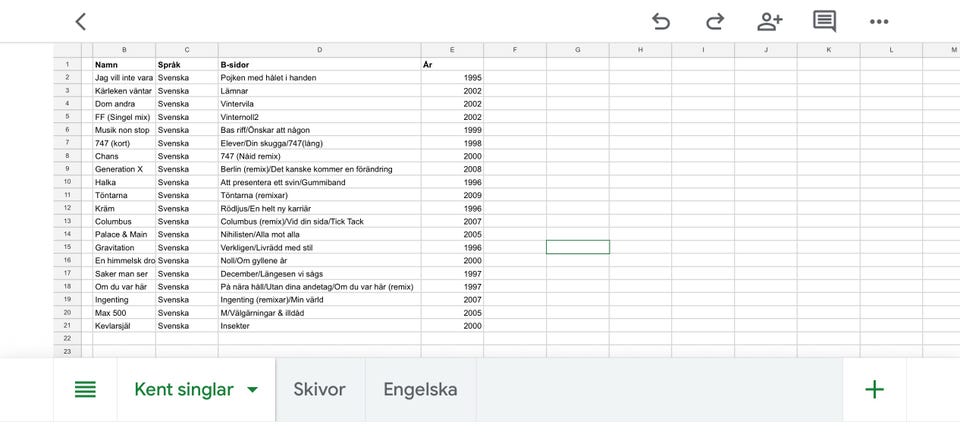Open the comments icon

click(x=824, y=21)
